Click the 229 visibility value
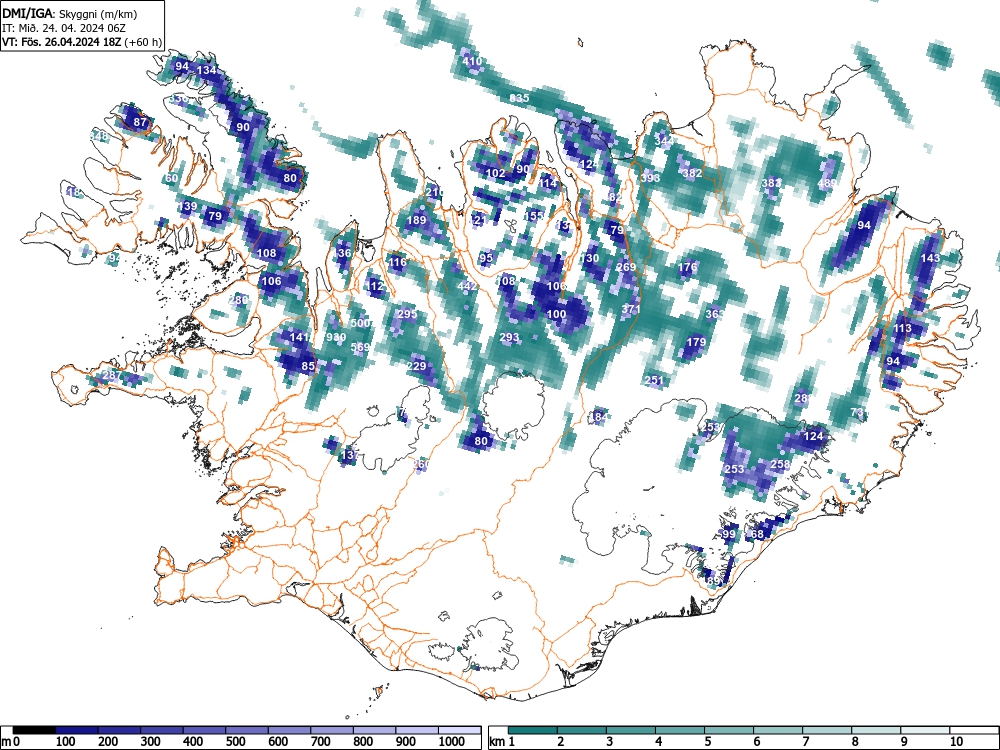 [416, 366]
